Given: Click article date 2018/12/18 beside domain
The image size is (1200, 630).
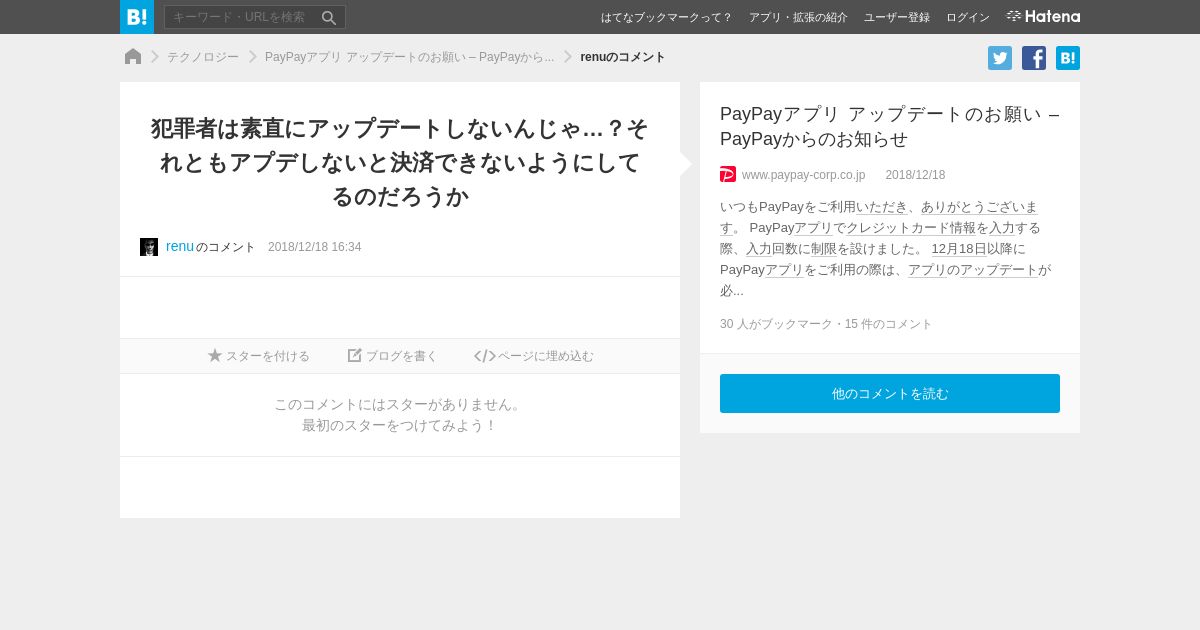Looking at the screenshot, I should 915,175.
